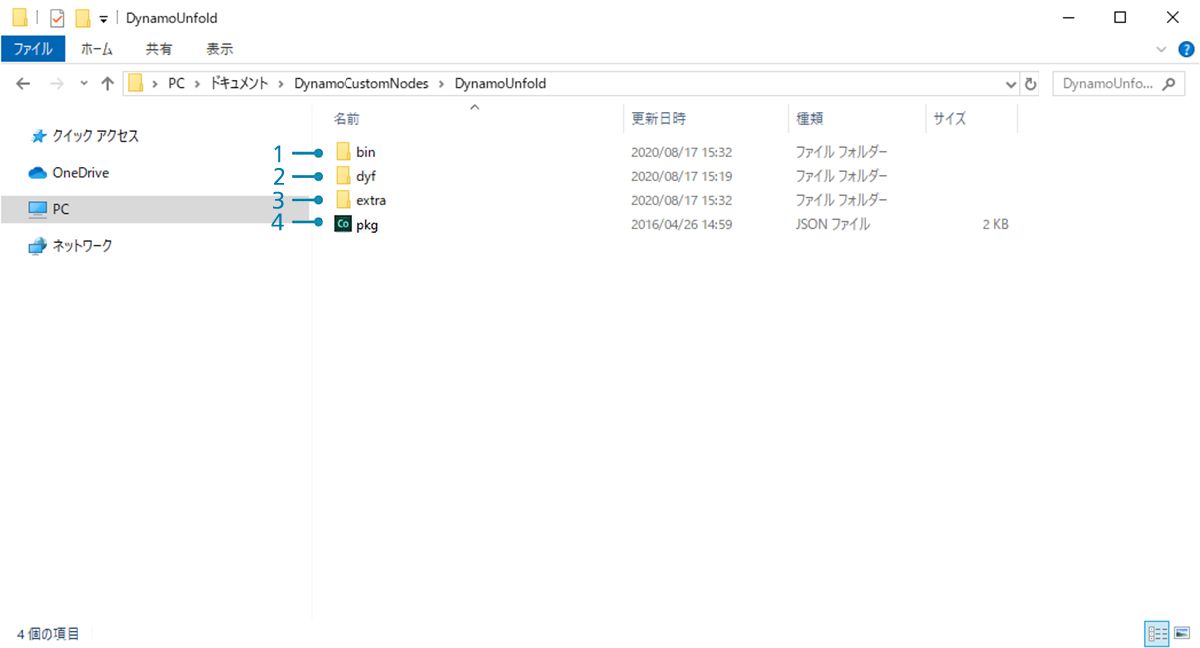Viewport: 1200px width, 648px height.
Task: Expand the DynamoCustomNodes breadcrumb chevron
Action: pyautogui.click(x=442, y=84)
